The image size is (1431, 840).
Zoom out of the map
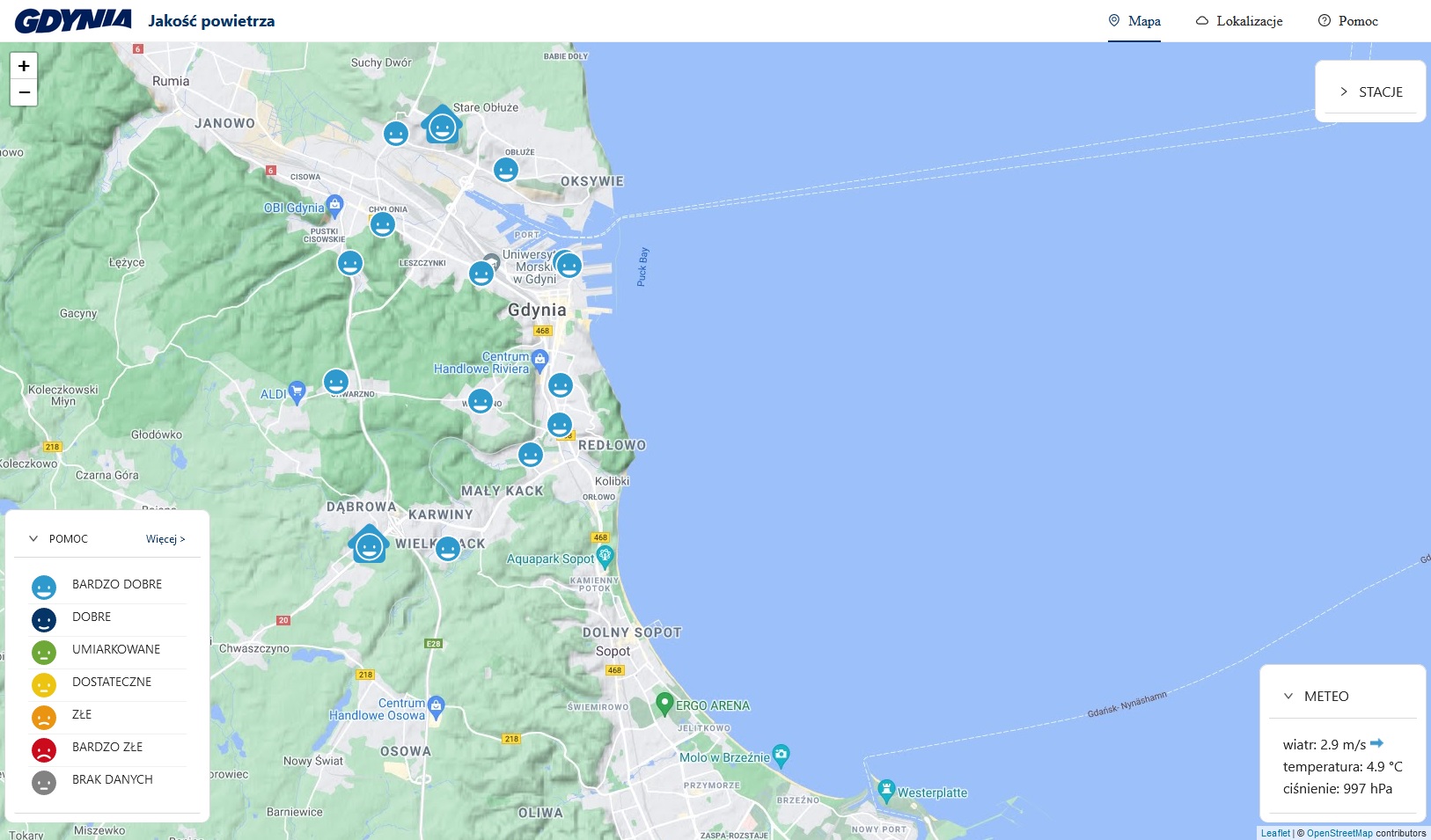point(24,92)
